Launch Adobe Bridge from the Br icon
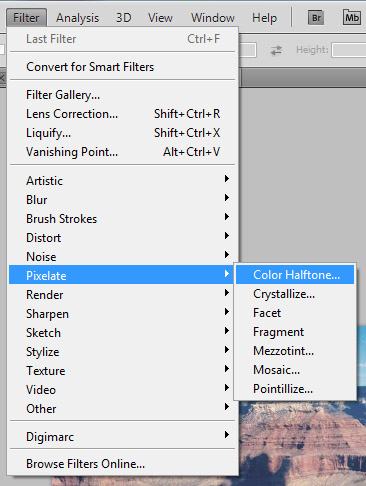 point(316,17)
